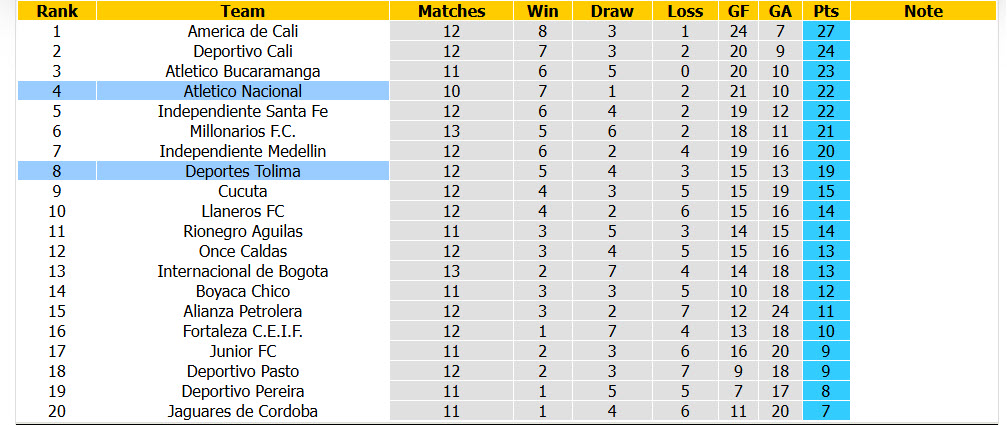Click Millonarios F.C. in the table
Viewport: 1007px width, 425px height.
tap(243, 131)
